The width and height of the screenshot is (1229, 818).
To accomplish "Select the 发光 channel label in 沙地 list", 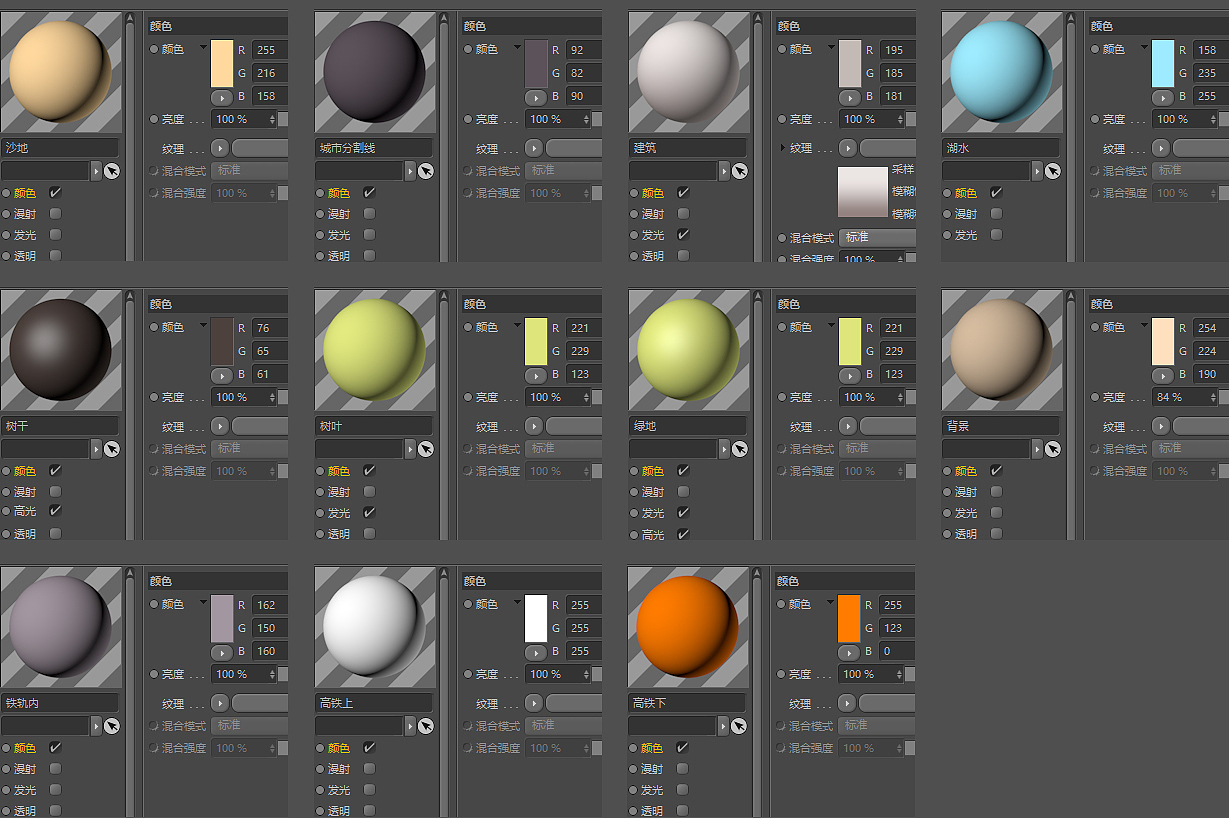I will coord(25,235).
